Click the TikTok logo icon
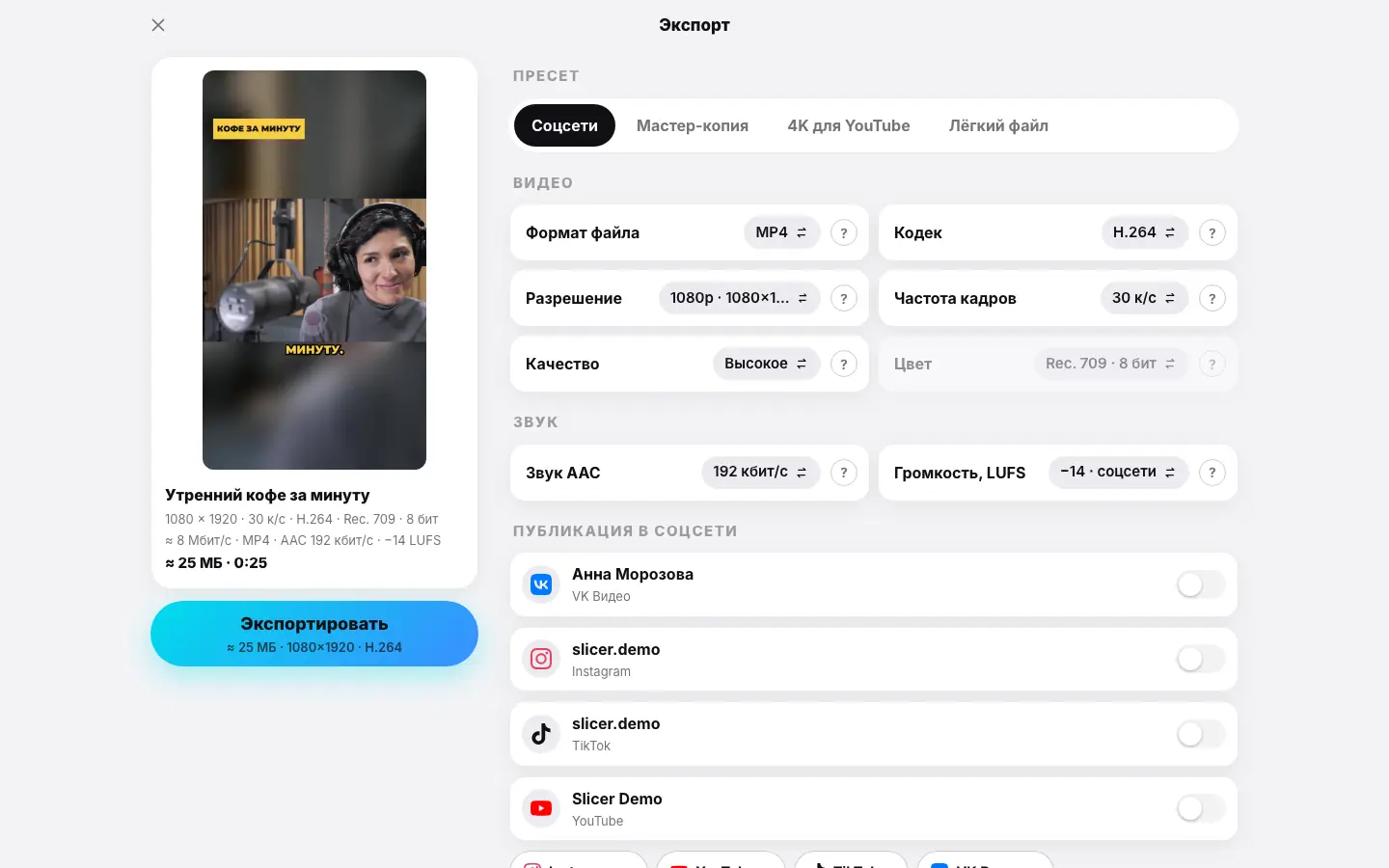The width and height of the screenshot is (1389, 868). pyautogui.click(x=541, y=734)
